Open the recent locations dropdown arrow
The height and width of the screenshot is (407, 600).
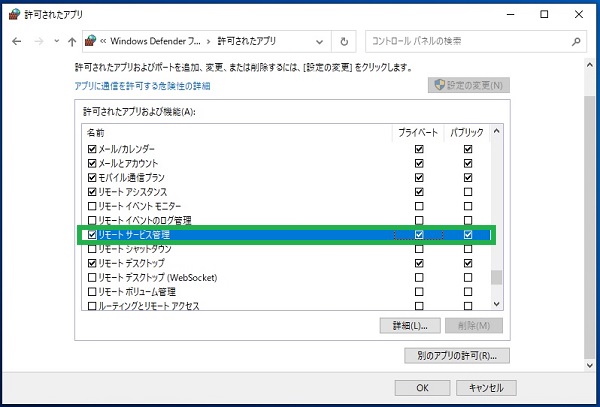(57, 41)
